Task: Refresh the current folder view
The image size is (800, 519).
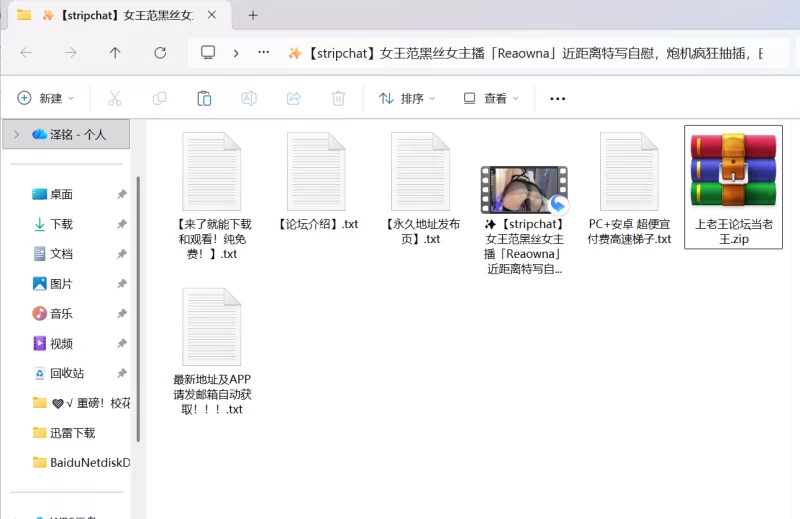Action: 160,53
